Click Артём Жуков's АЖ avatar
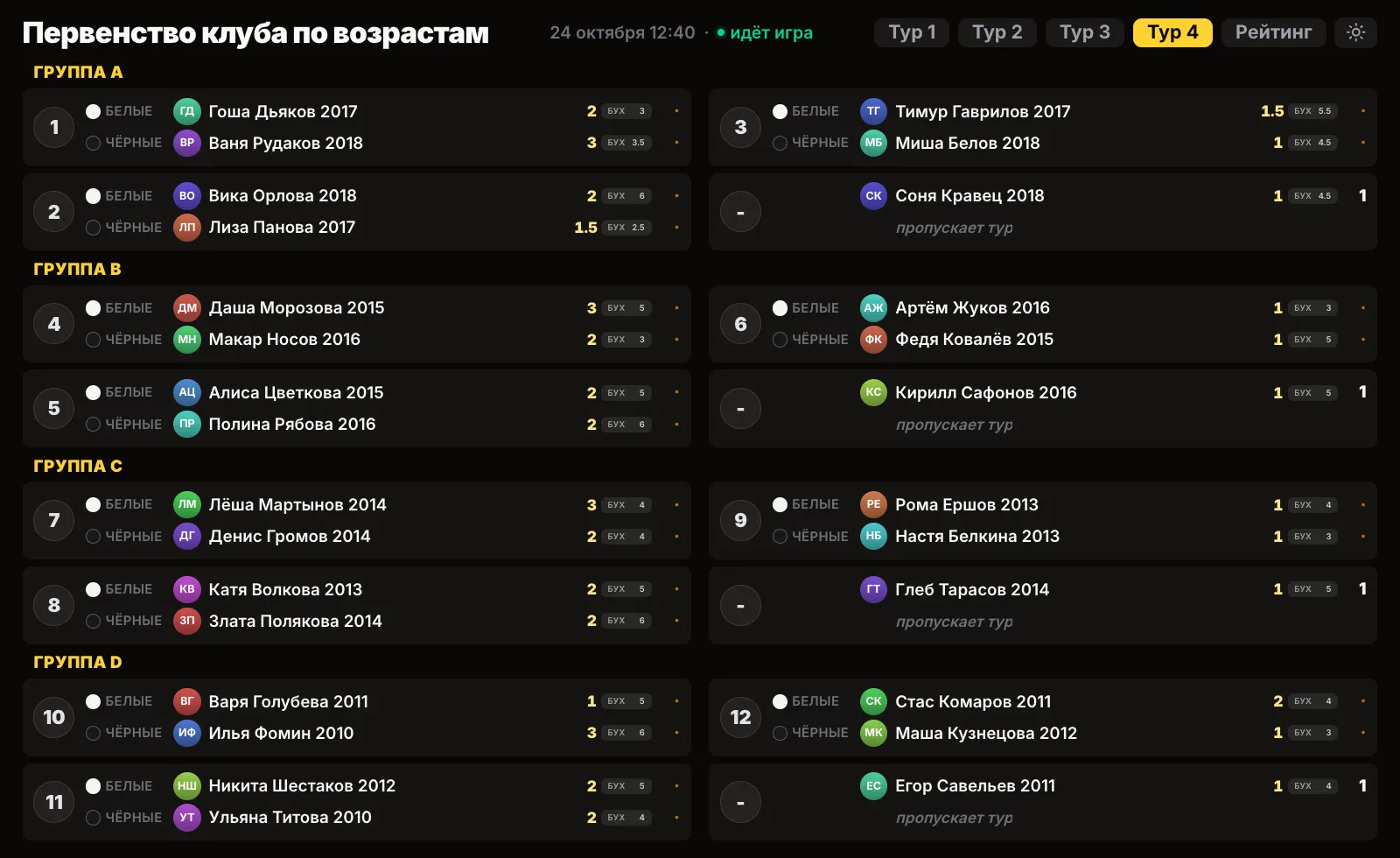 point(873,308)
